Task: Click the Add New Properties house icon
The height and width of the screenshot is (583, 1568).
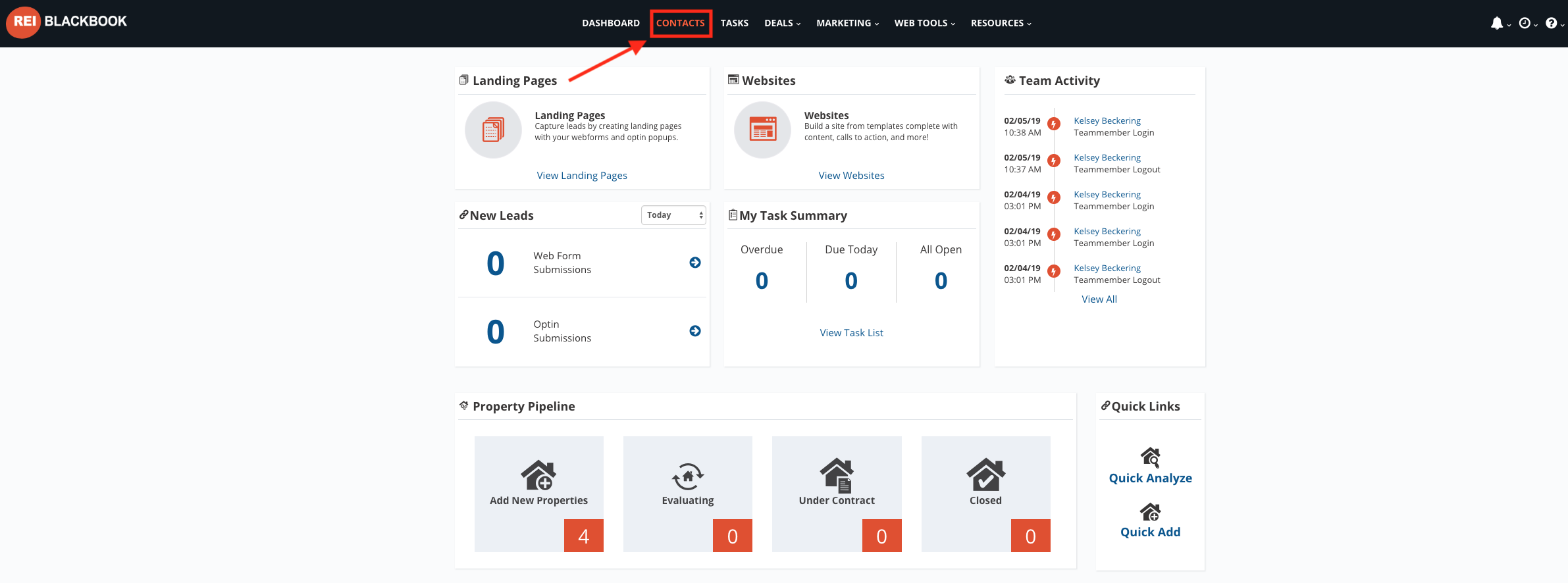Action: 538,474
